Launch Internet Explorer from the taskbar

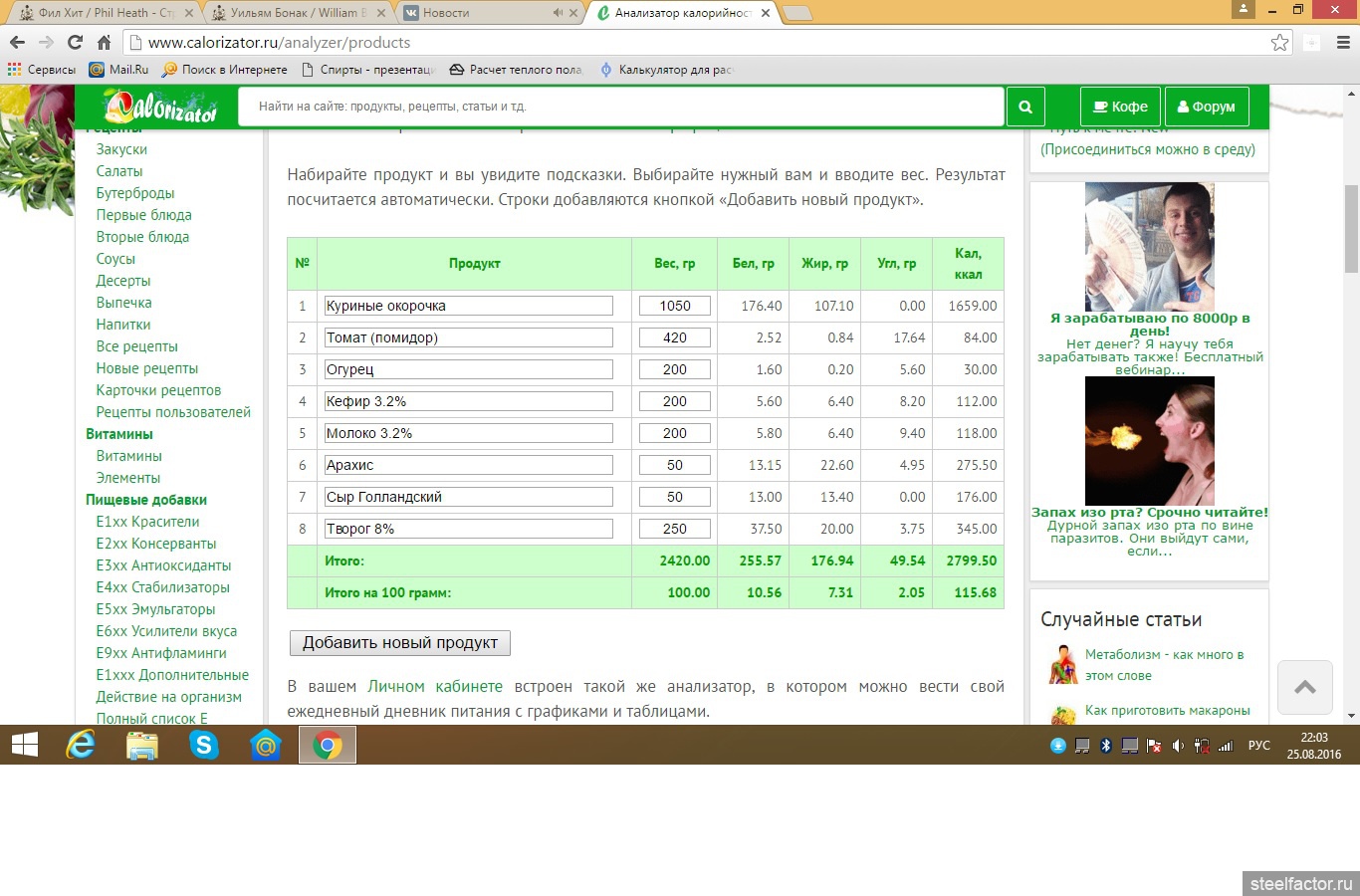(x=81, y=745)
